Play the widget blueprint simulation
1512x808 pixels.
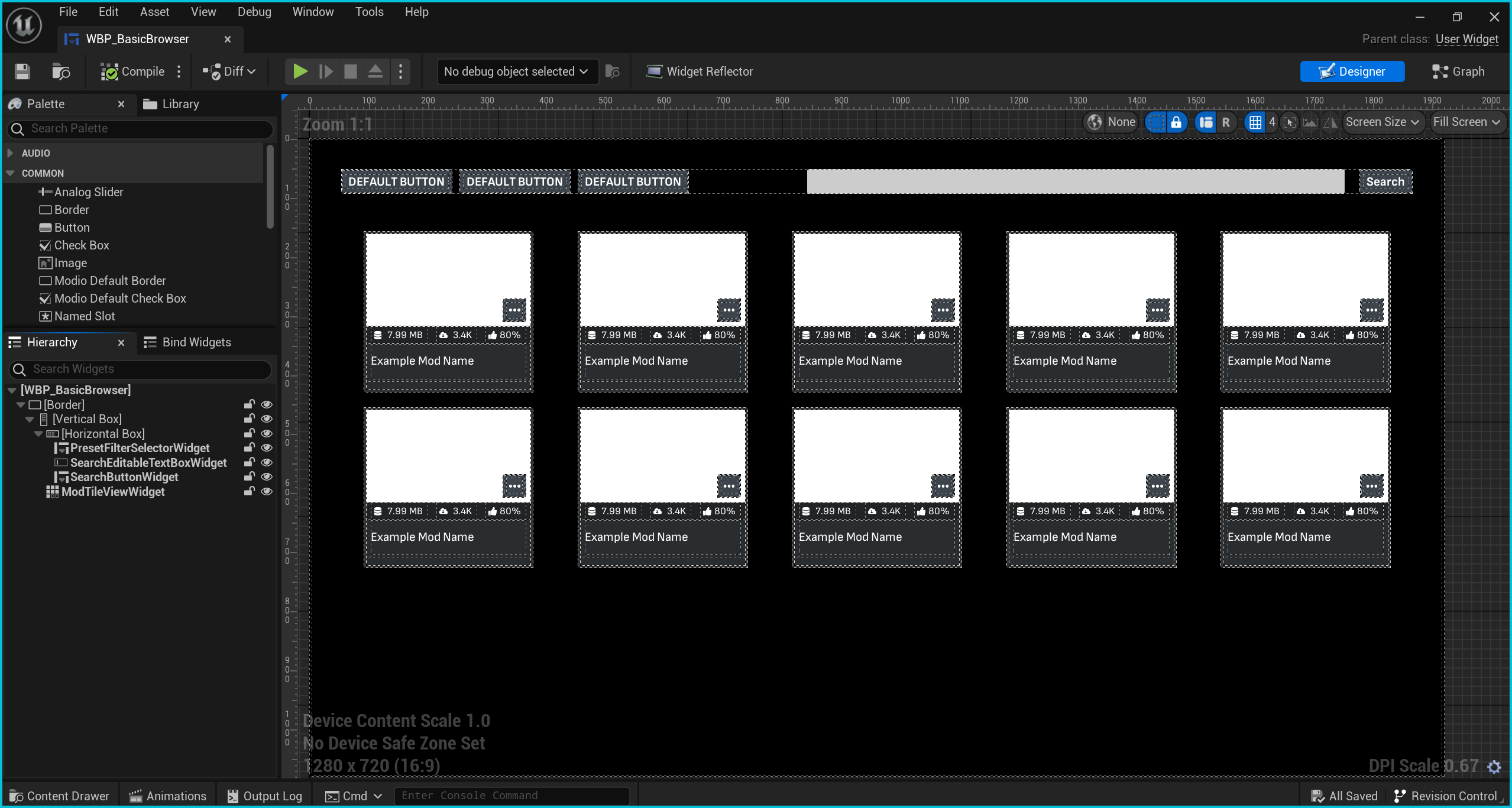click(x=300, y=71)
